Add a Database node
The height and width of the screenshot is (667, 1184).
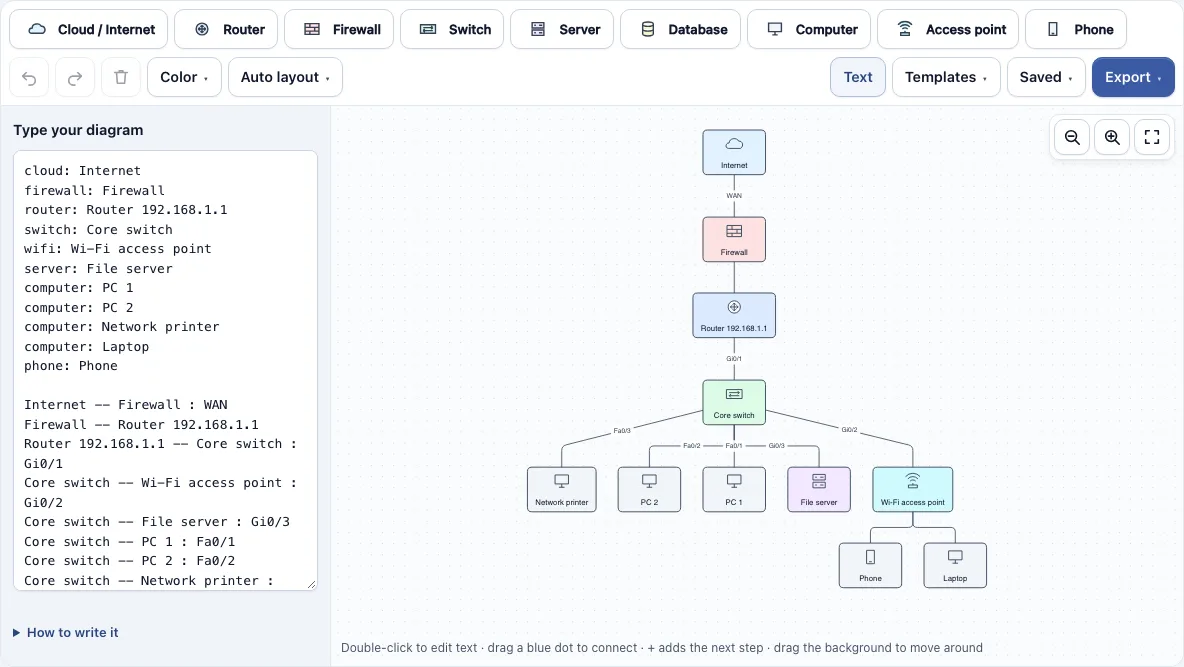[x=680, y=29]
